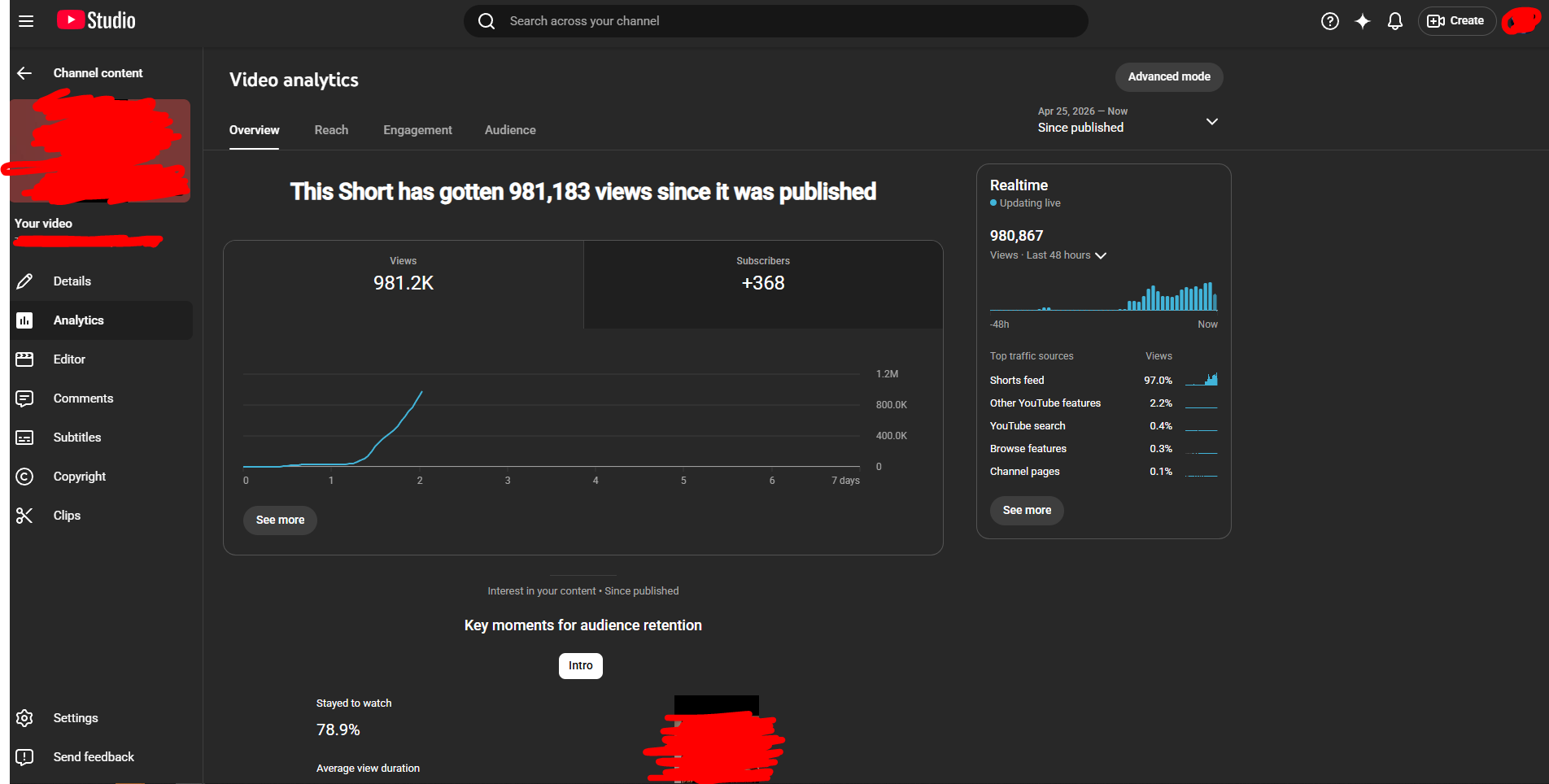Click the back arrow beside Channel content

24,73
